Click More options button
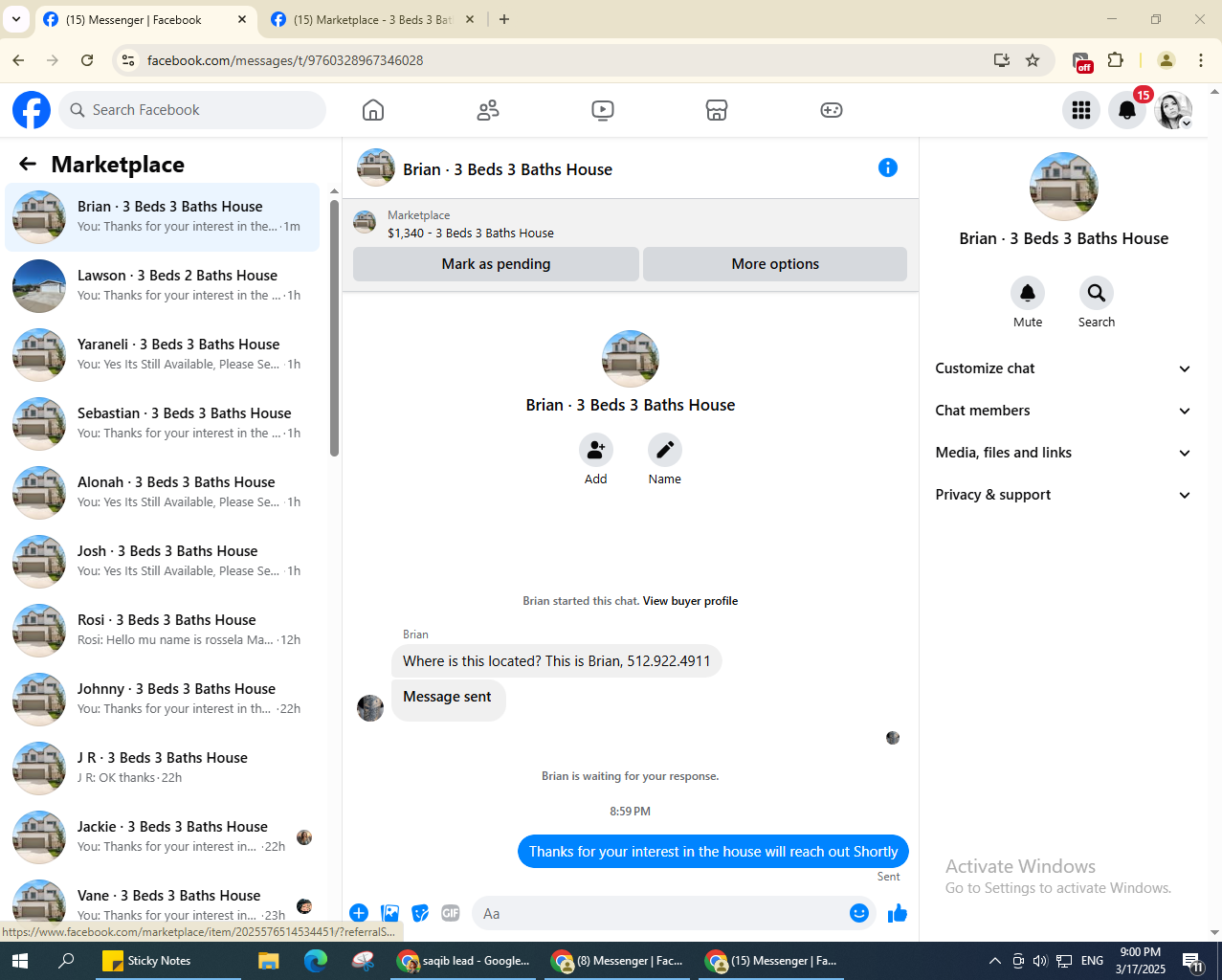This screenshot has height=980, width=1222. coord(775,264)
